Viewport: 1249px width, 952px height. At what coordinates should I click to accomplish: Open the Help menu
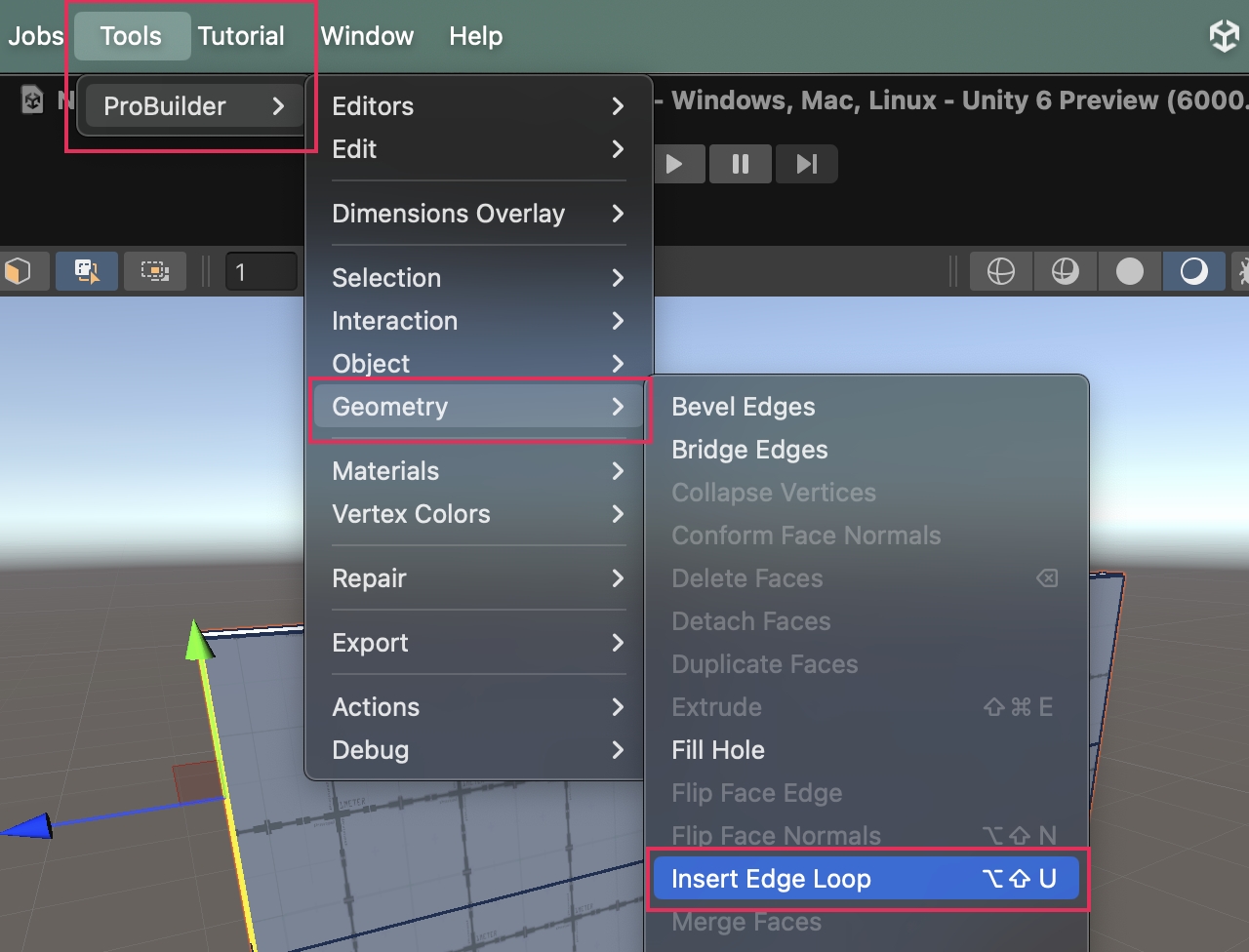pyautogui.click(x=476, y=36)
